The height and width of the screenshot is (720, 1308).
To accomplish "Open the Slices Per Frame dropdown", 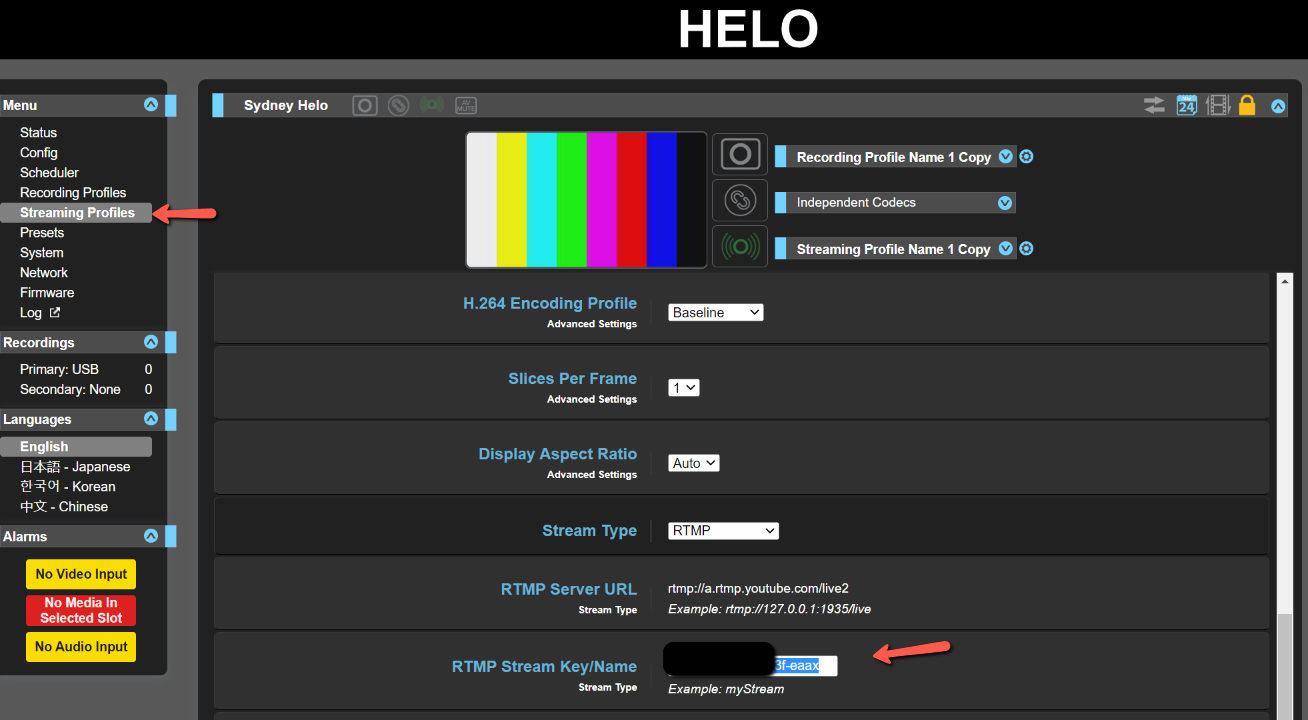I will click(684, 387).
